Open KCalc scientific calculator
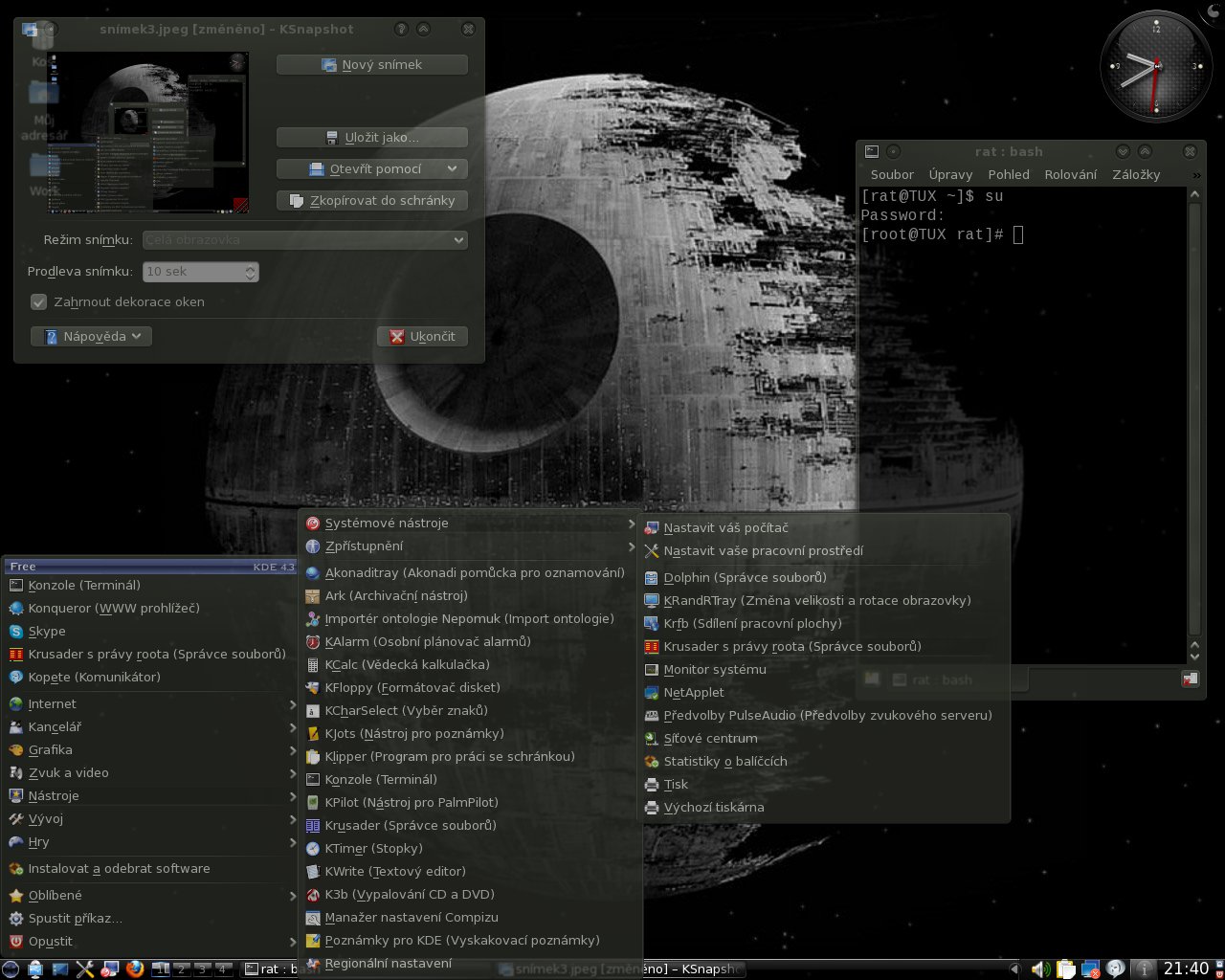The height and width of the screenshot is (980, 1225). [x=407, y=664]
